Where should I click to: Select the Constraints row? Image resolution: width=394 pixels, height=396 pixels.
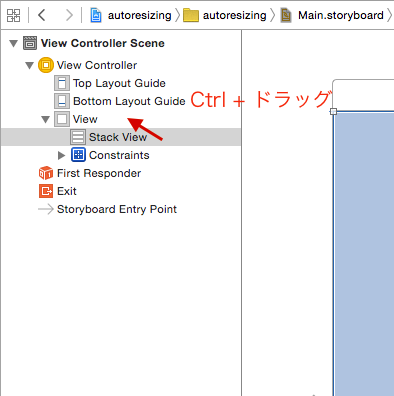[119, 155]
